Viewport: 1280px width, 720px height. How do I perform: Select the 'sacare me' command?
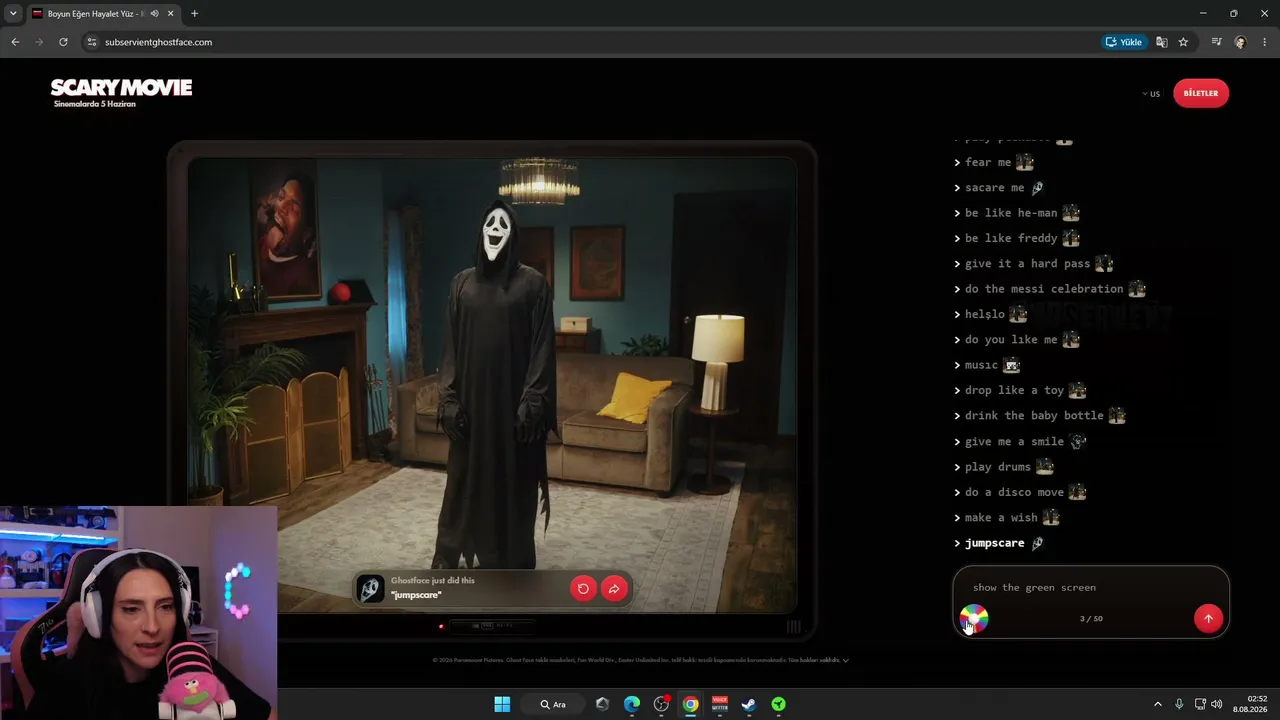point(995,187)
